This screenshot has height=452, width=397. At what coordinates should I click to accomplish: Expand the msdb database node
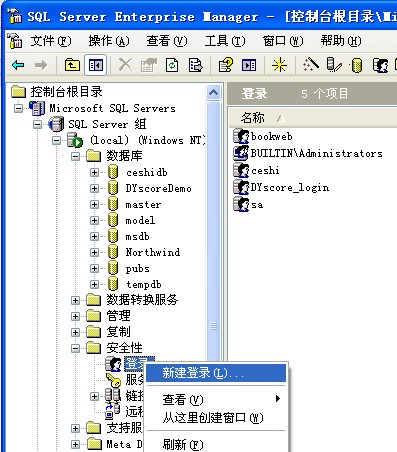(x=94, y=236)
